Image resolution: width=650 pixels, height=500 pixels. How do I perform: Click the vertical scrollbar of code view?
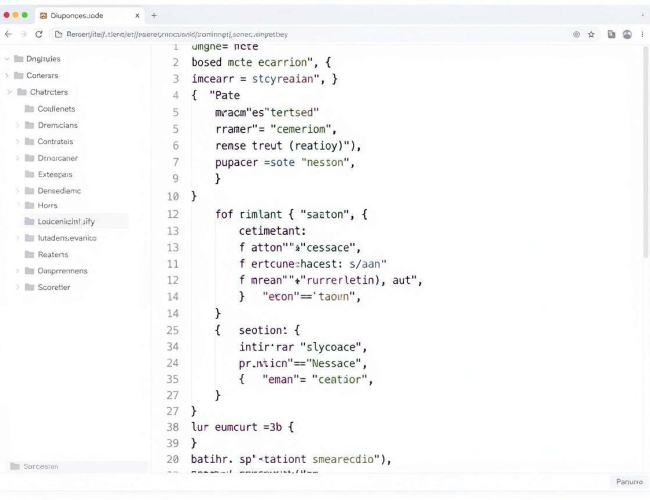(x=646, y=153)
